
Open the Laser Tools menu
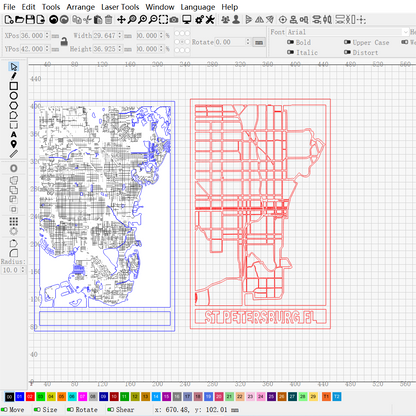coord(120,7)
